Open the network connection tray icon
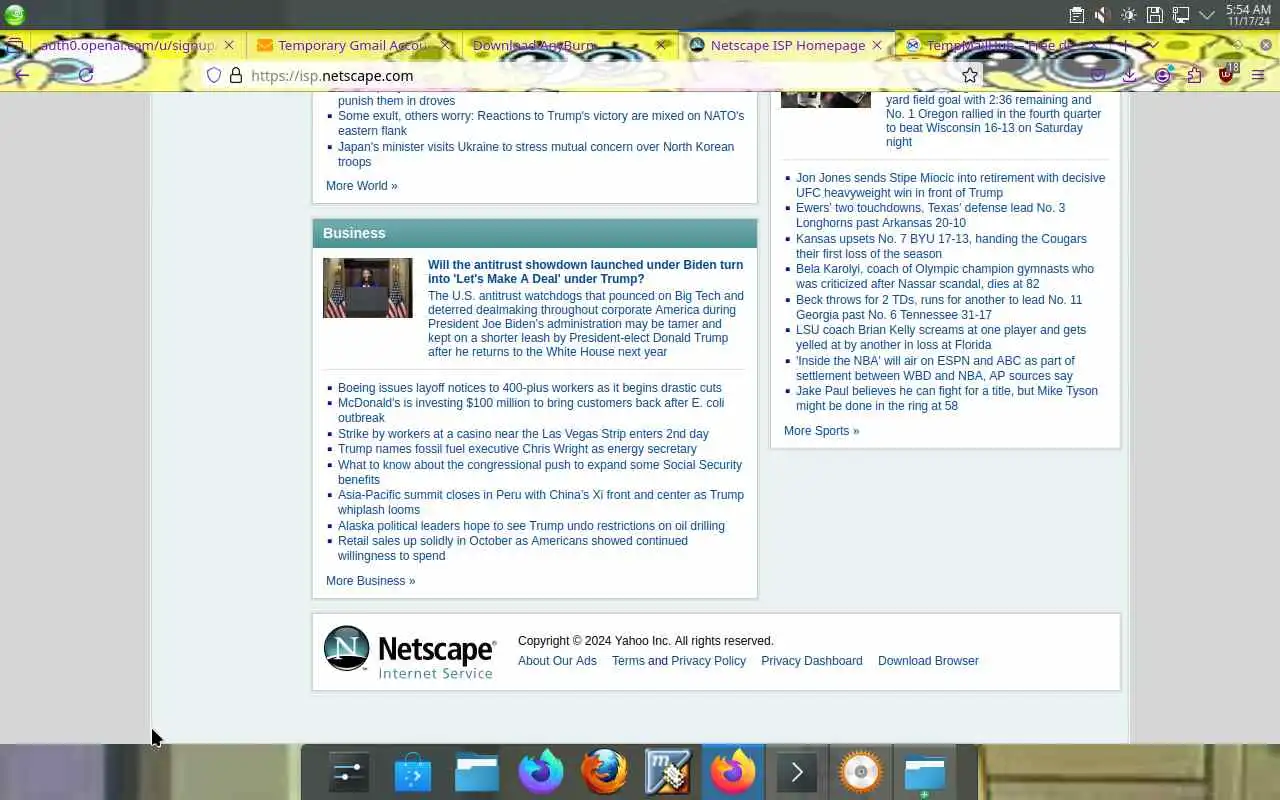1280x800 pixels. (1181, 15)
